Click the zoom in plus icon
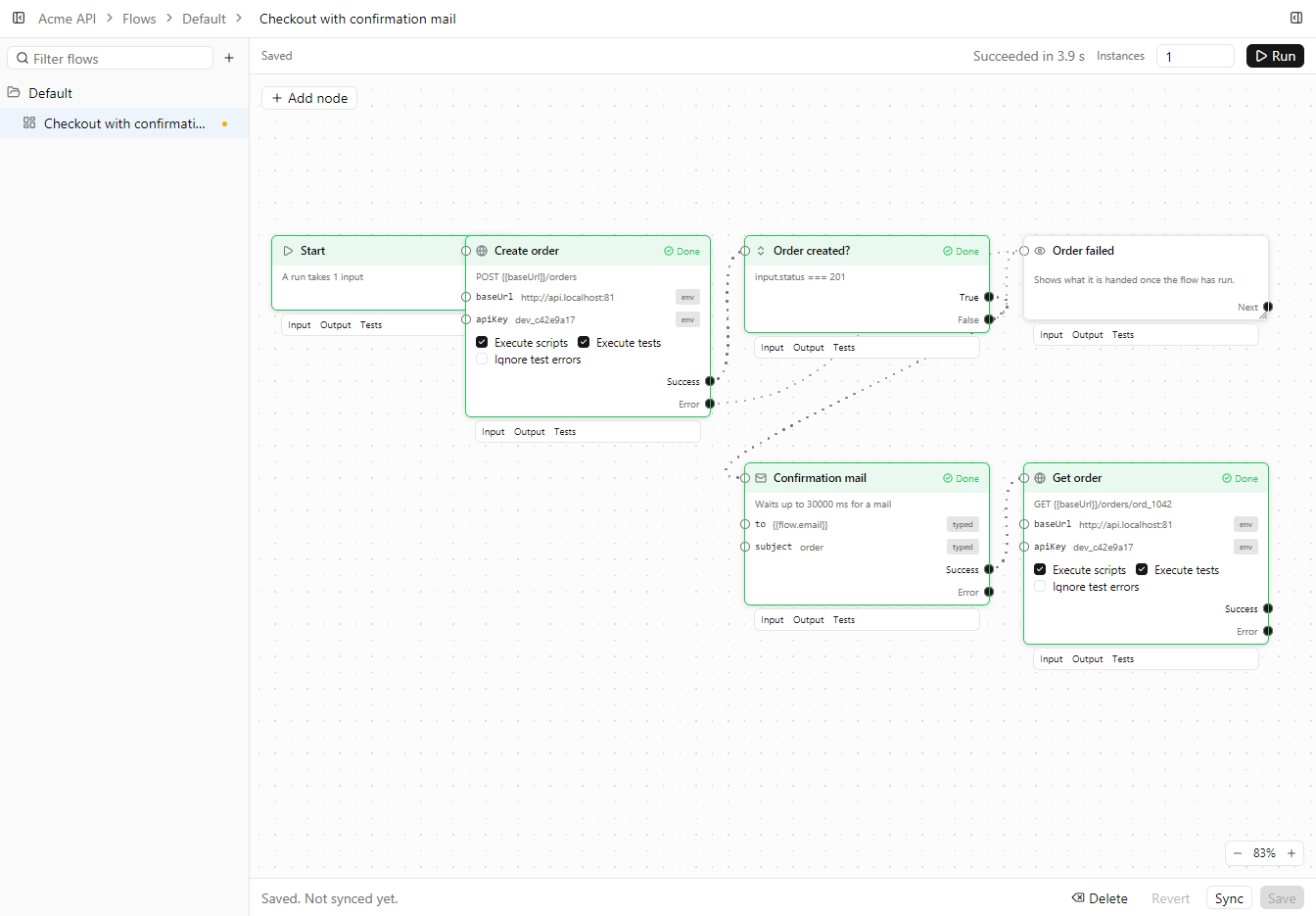 (1292, 853)
